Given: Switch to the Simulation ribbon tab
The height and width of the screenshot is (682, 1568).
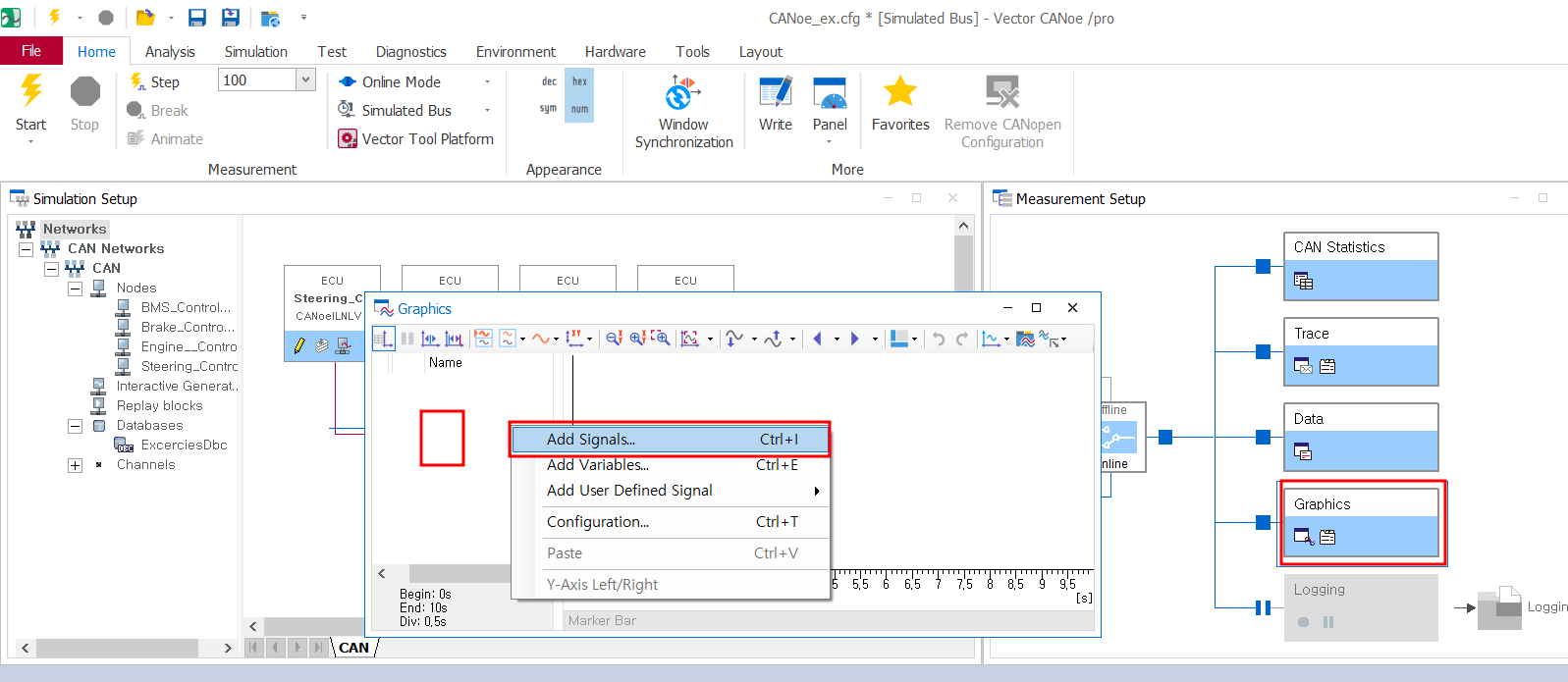Looking at the screenshot, I should (x=256, y=52).
